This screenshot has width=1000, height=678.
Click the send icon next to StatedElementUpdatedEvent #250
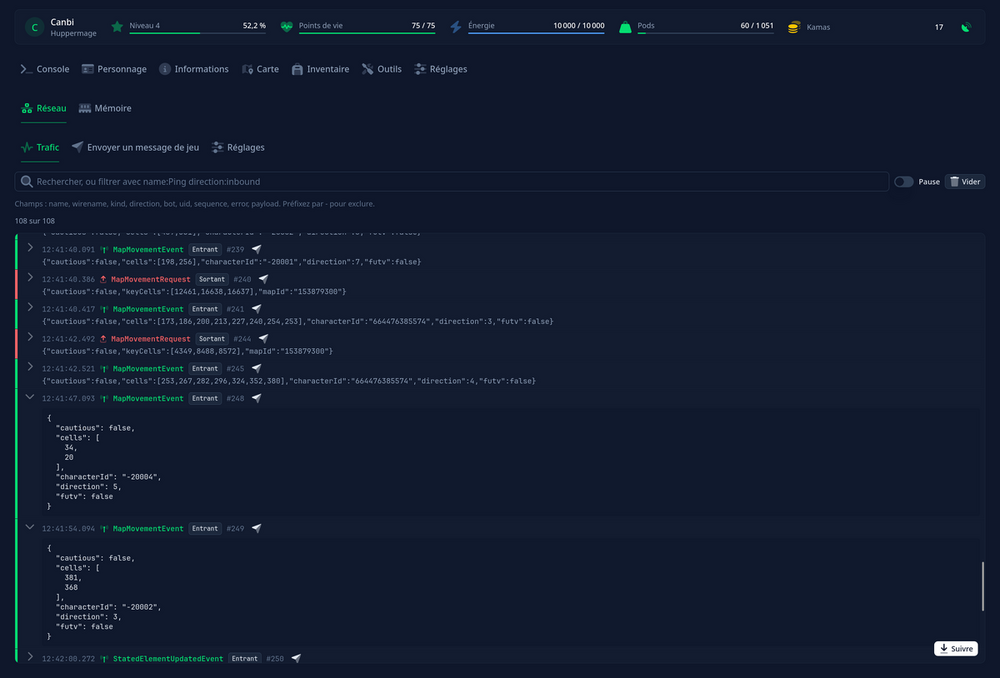pos(296,658)
